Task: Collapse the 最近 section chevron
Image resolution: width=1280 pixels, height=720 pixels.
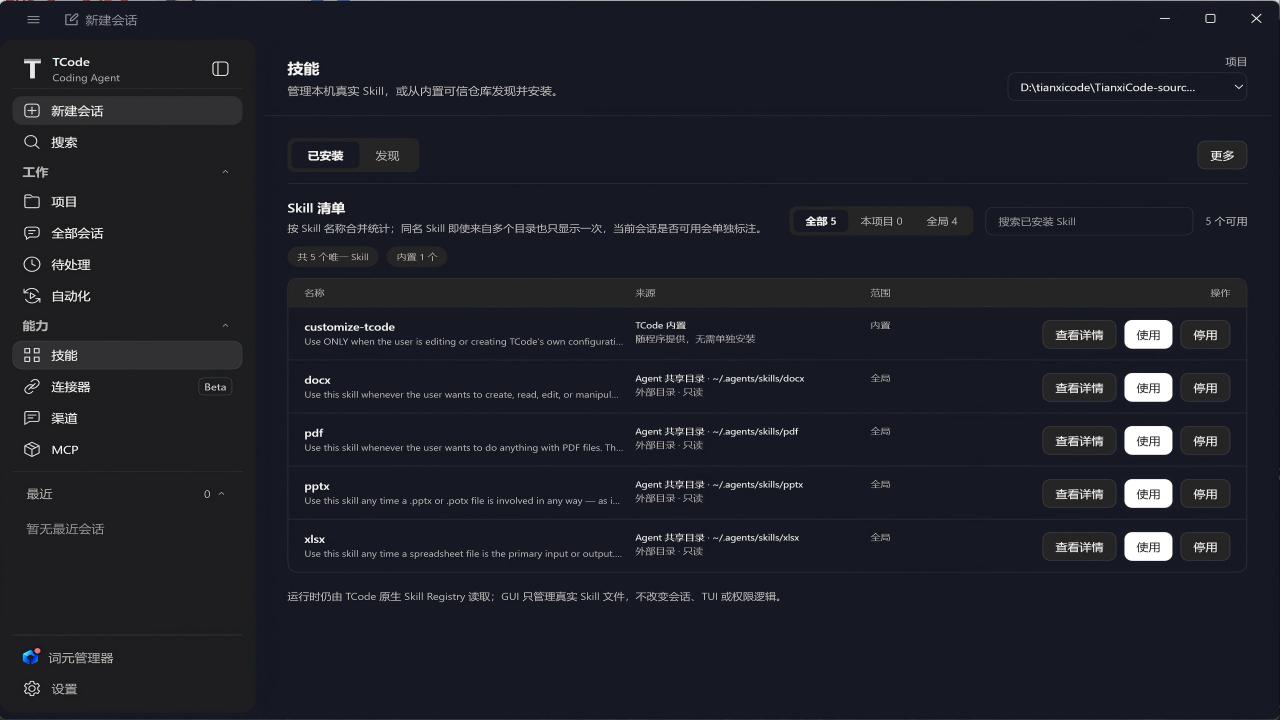Action: (x=221, y=494)
